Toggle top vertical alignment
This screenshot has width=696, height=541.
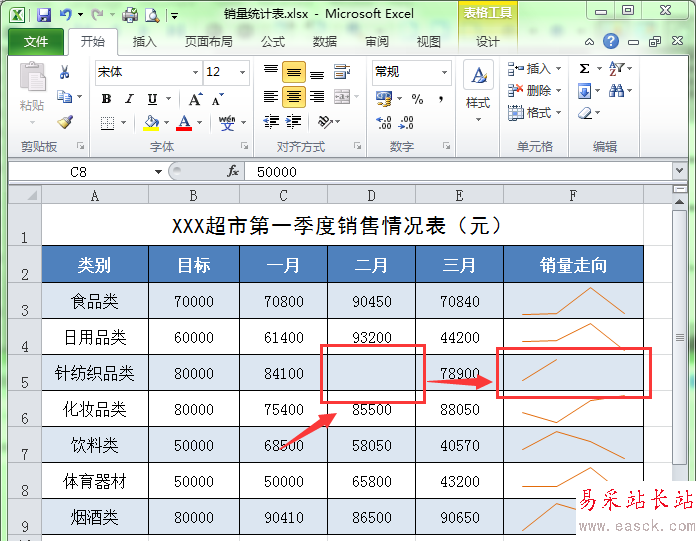[271, 71]
